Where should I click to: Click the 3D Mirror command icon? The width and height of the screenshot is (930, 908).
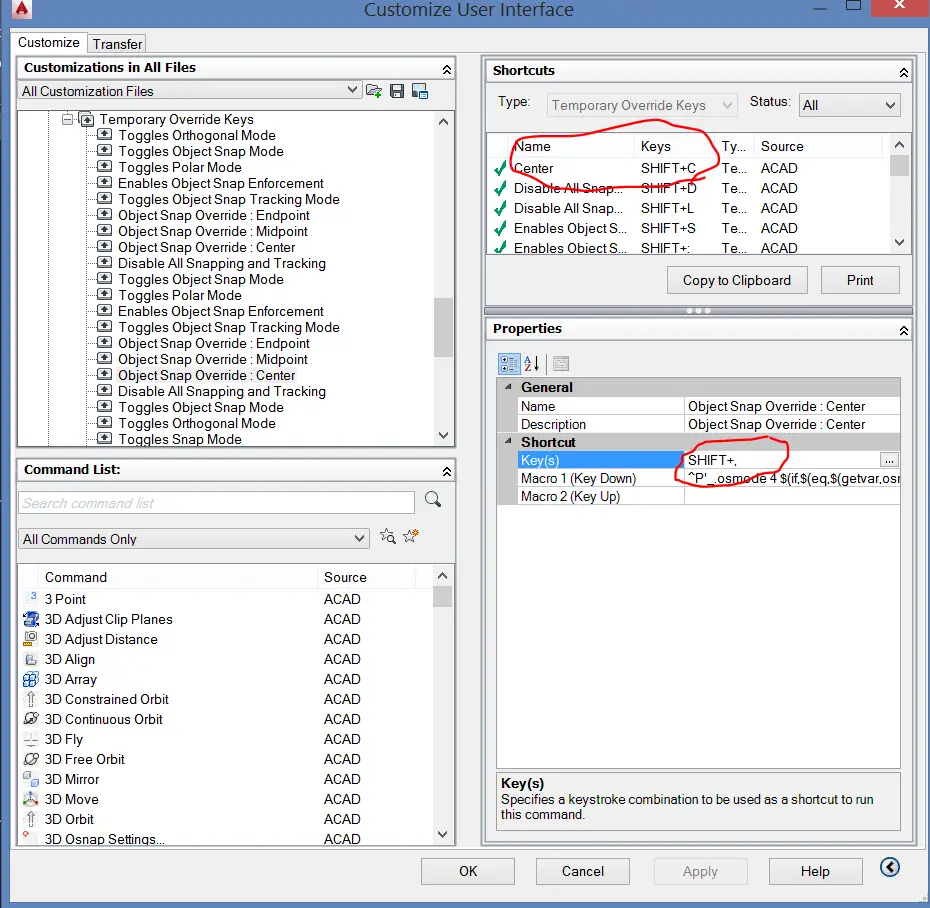pyautogui.click(x=31, y=779)
